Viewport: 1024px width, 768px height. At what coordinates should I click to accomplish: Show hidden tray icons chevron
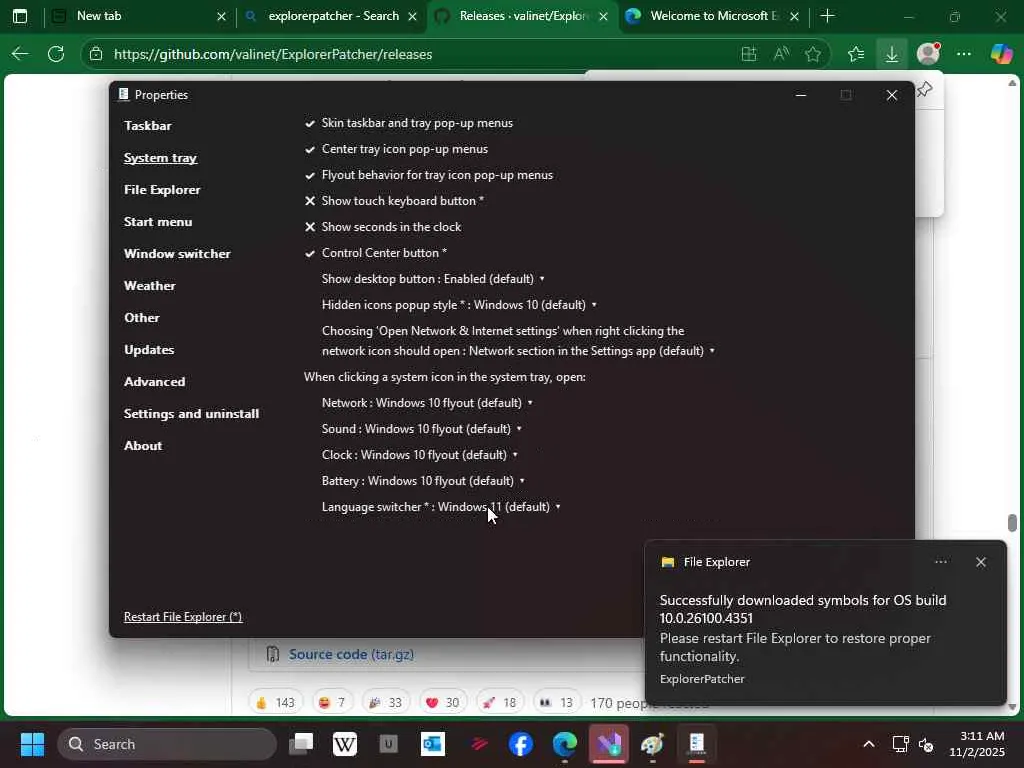869,744
